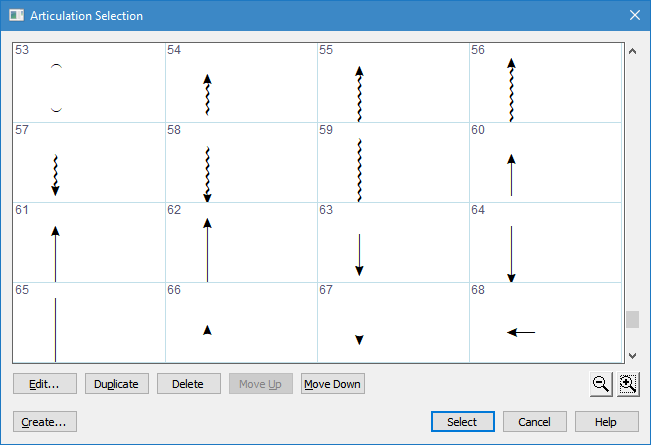This screenshot has height=445, width=651.
Task: Click the Move Down button
Action: pyautogui.click(x=333, y=384)
